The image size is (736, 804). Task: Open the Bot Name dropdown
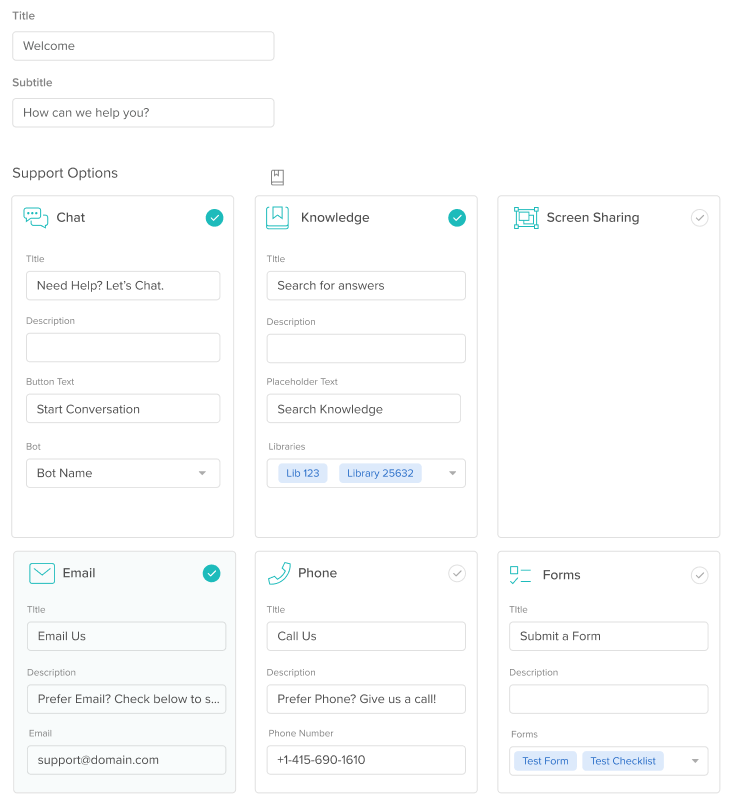pos(202,473)
